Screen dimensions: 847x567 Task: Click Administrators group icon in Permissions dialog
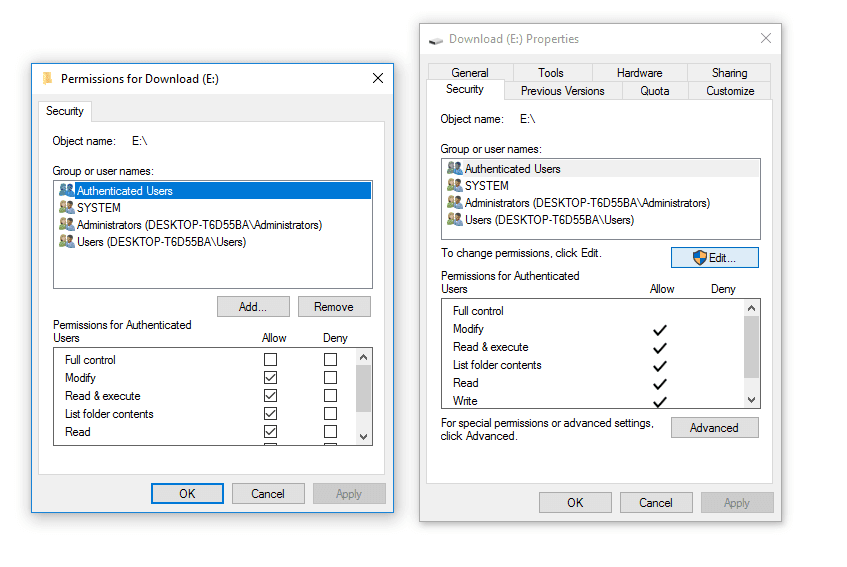[66, 224]
